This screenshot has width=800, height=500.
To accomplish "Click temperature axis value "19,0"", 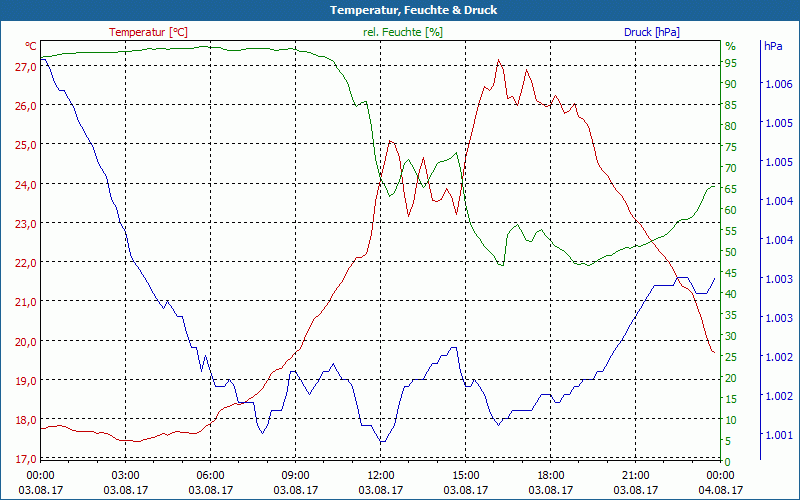I will click(26, 381).
